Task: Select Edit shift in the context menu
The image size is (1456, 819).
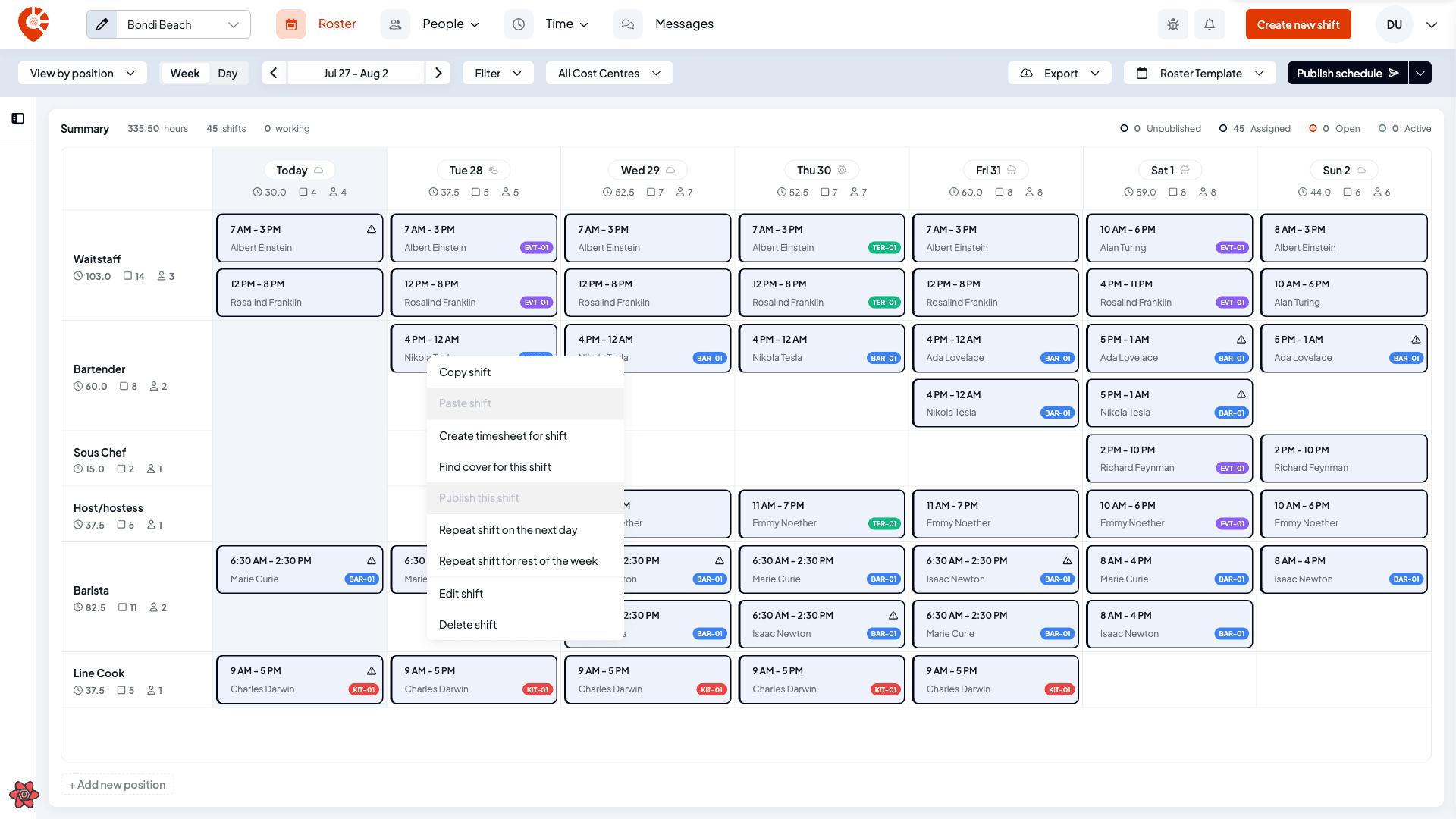Action: tap(526, 593)
